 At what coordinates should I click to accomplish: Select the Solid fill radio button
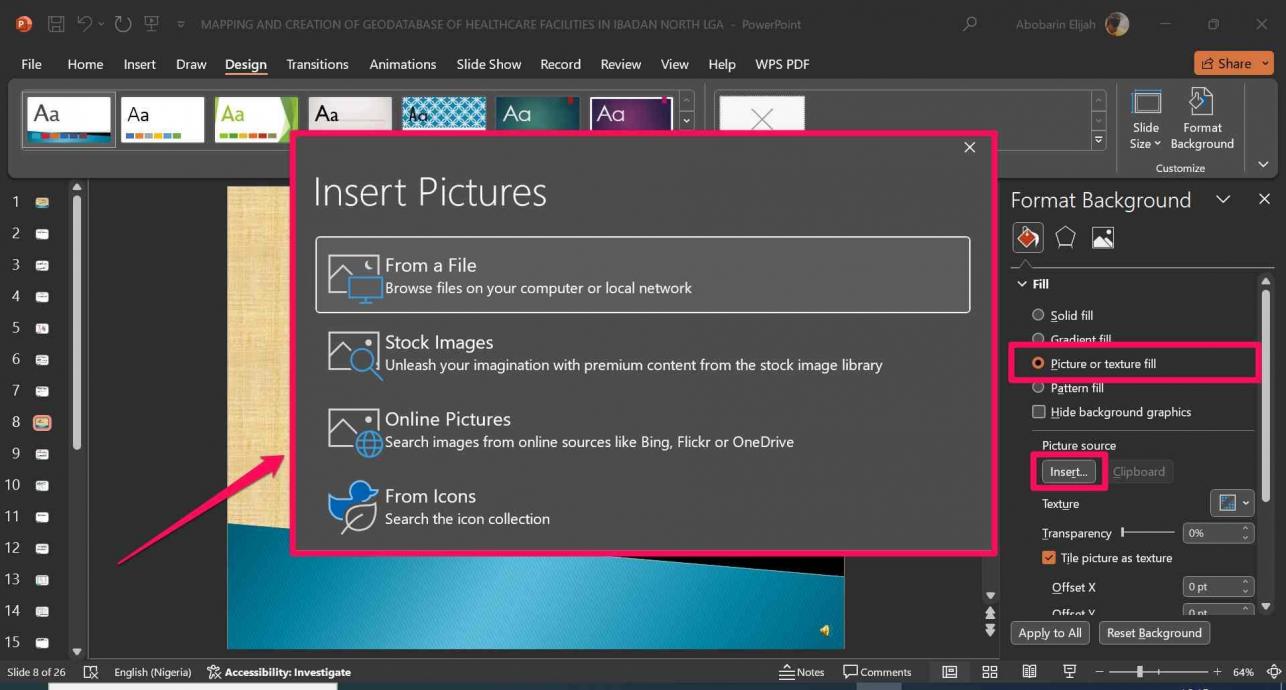pos(1038,315)
